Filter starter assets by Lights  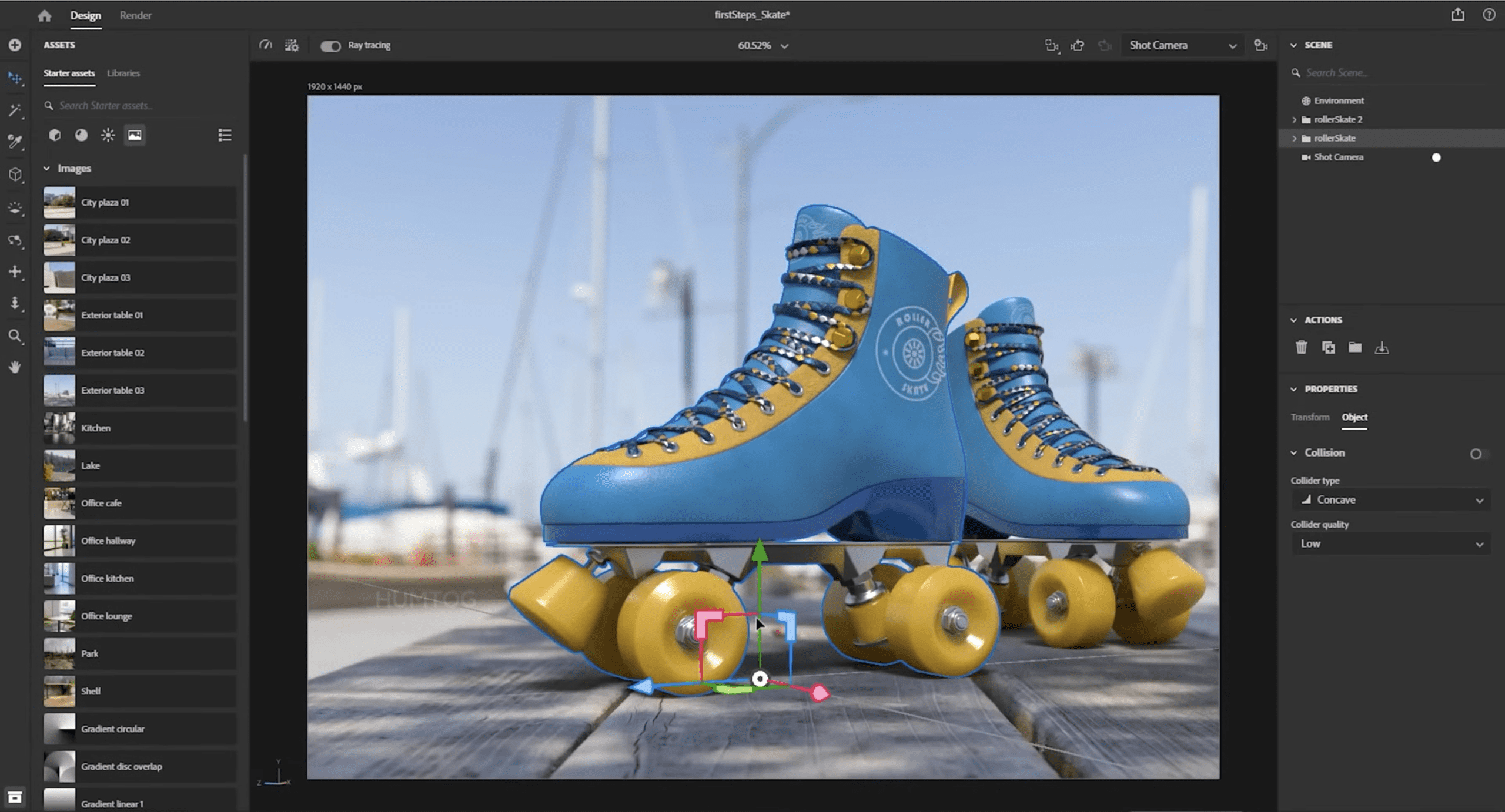coord(108,135)
